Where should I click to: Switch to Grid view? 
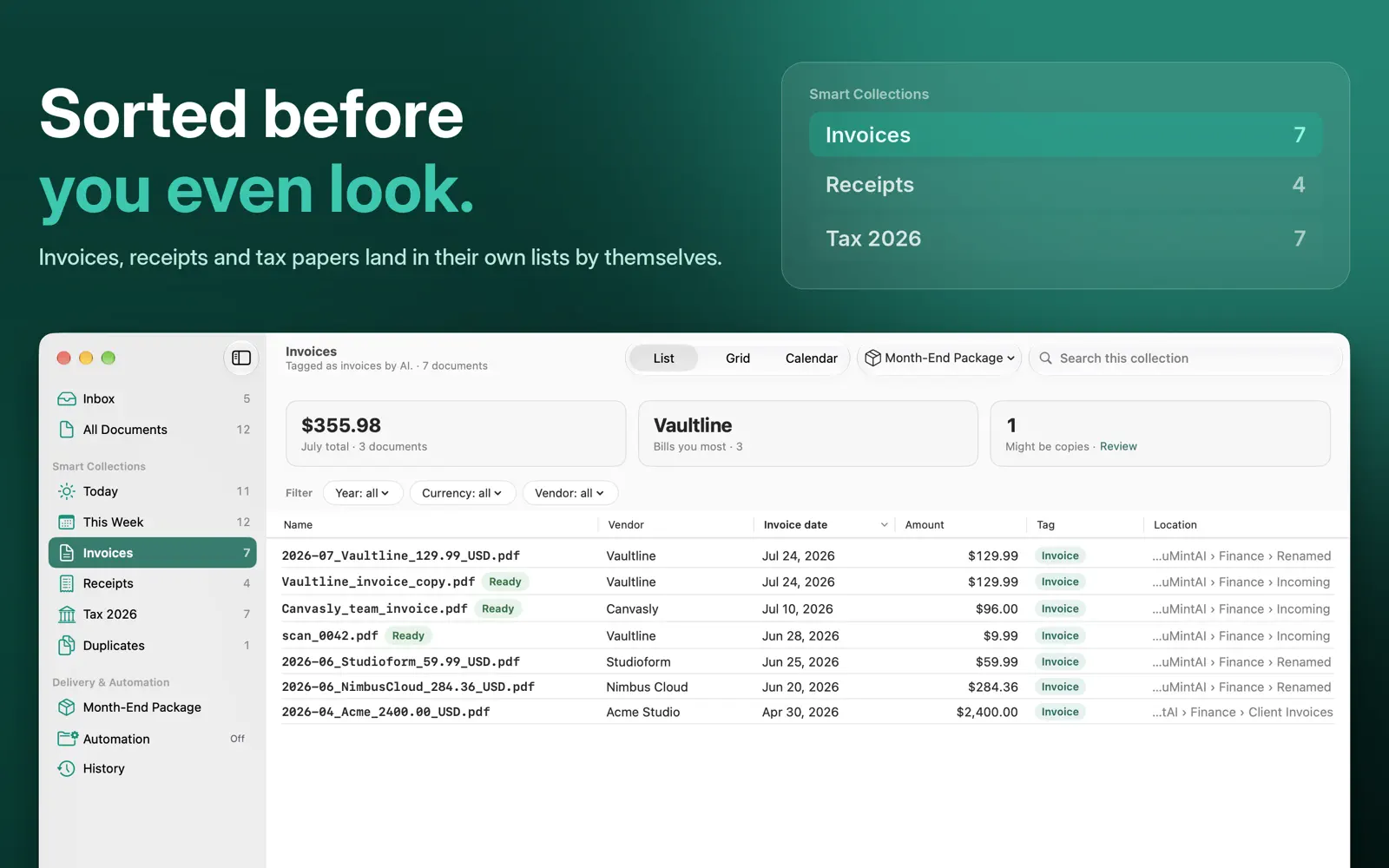coord(738,358)
